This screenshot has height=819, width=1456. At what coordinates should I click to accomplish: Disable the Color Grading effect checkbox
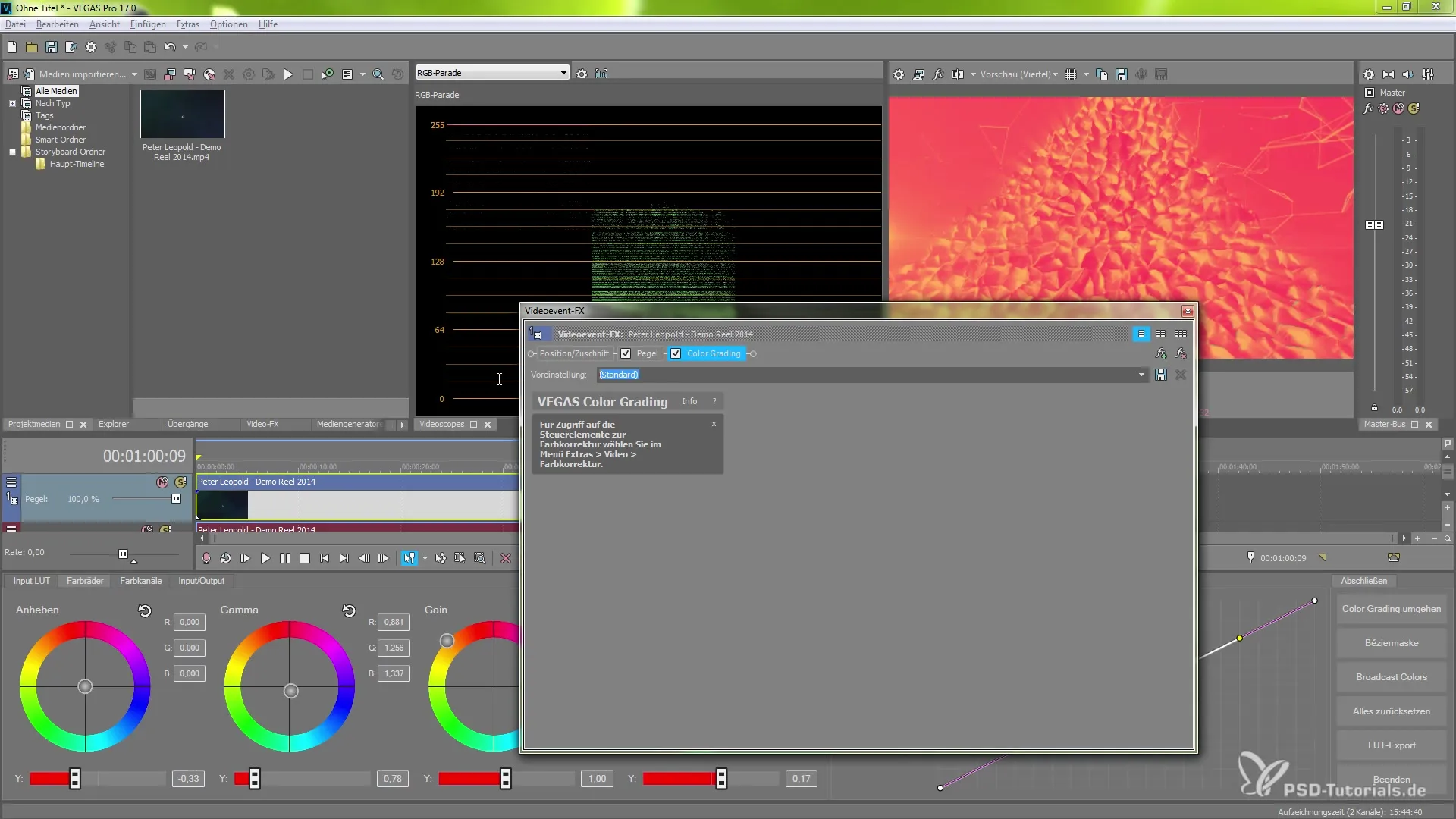[x=676, y=353]
